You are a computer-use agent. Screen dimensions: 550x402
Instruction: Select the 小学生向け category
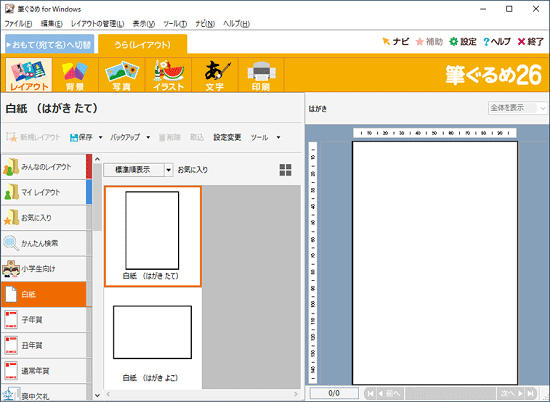coord(43,269)
